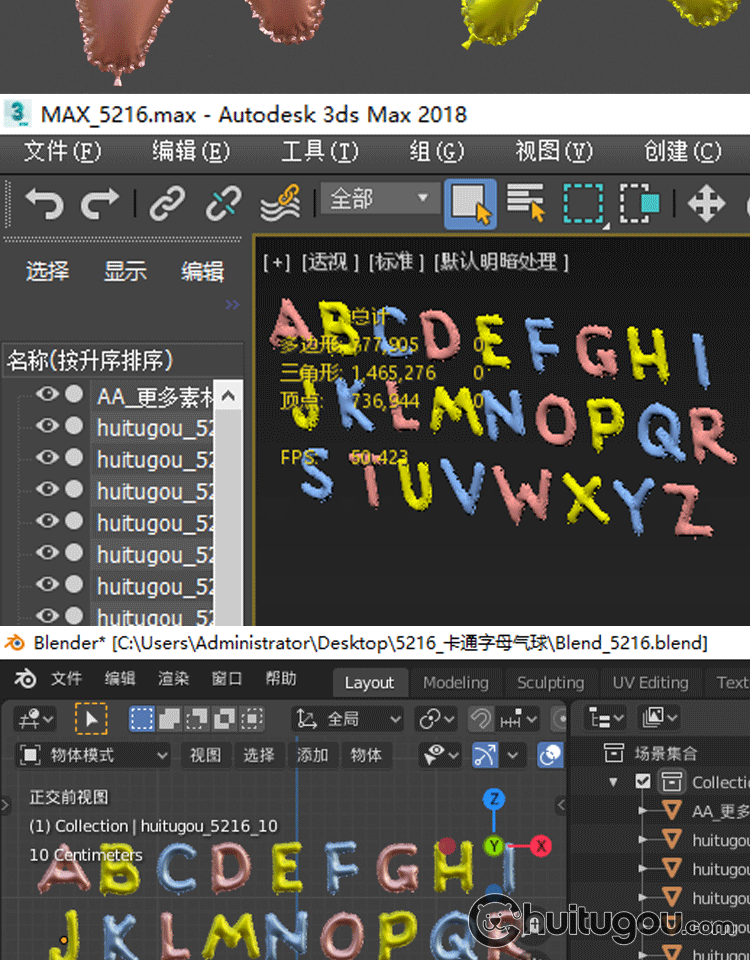Click the Redo arrow in 3ds Max toolbar
Screen dimensions: 750x960
tap(99, 203)
